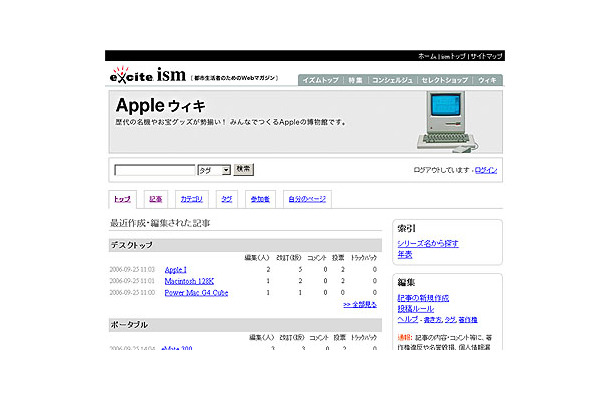Click the Apple ウィキ page title
The height and width of the screenshot is (400, 610).
pos(160,105)
